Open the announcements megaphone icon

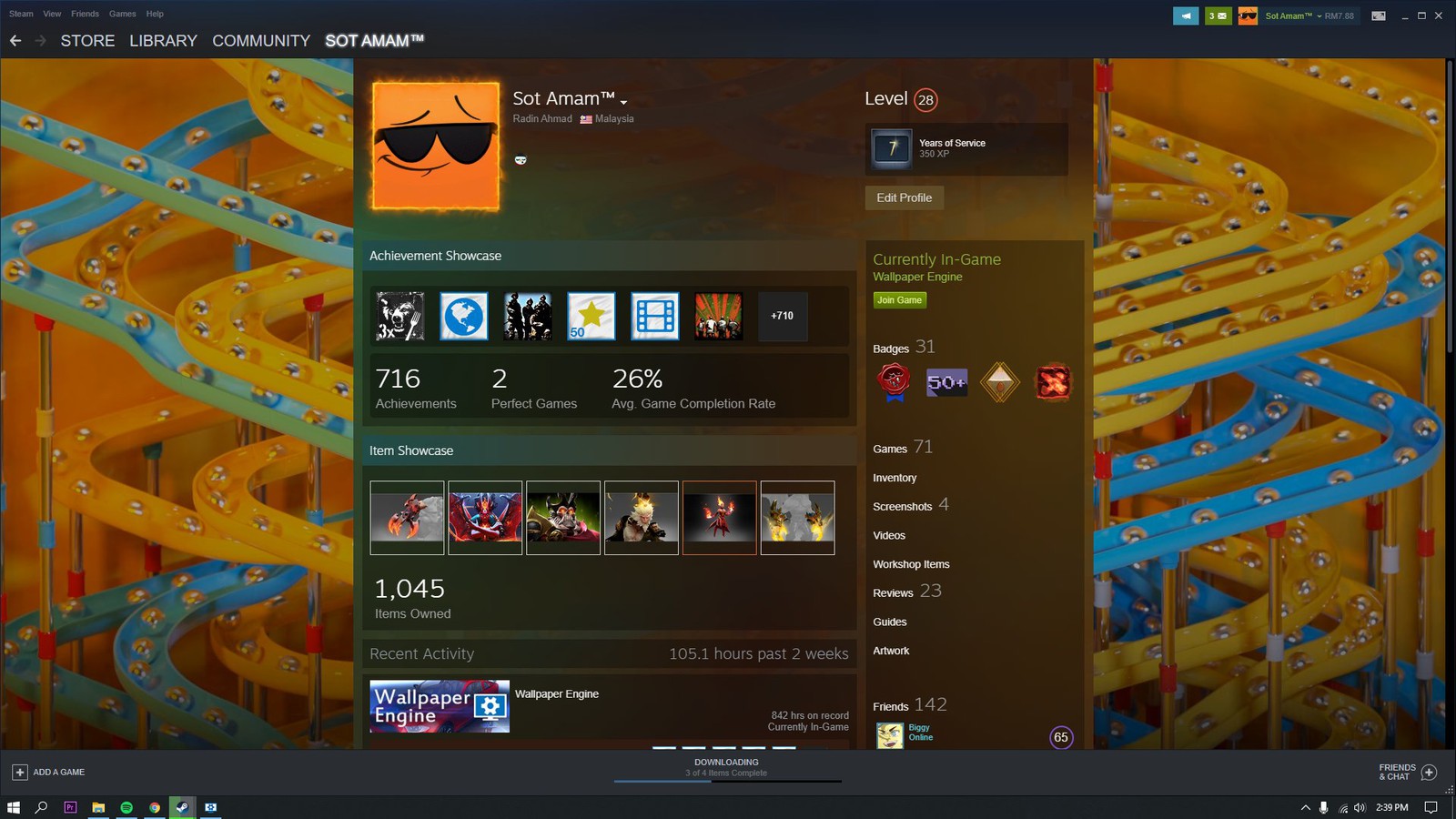click(1186, 15)
